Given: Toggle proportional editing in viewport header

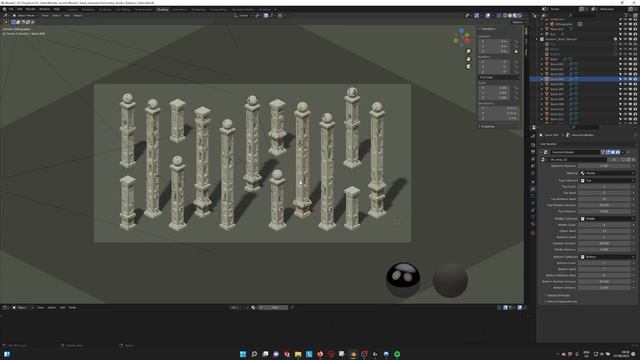Looking at the screenshot, I should 280,16.
